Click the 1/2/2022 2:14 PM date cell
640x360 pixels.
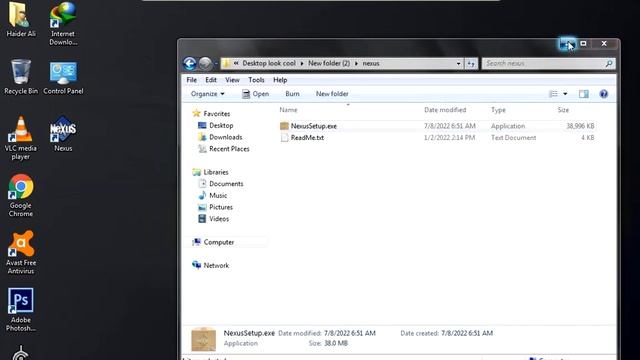pyautogui.click(x=449, y=138)
